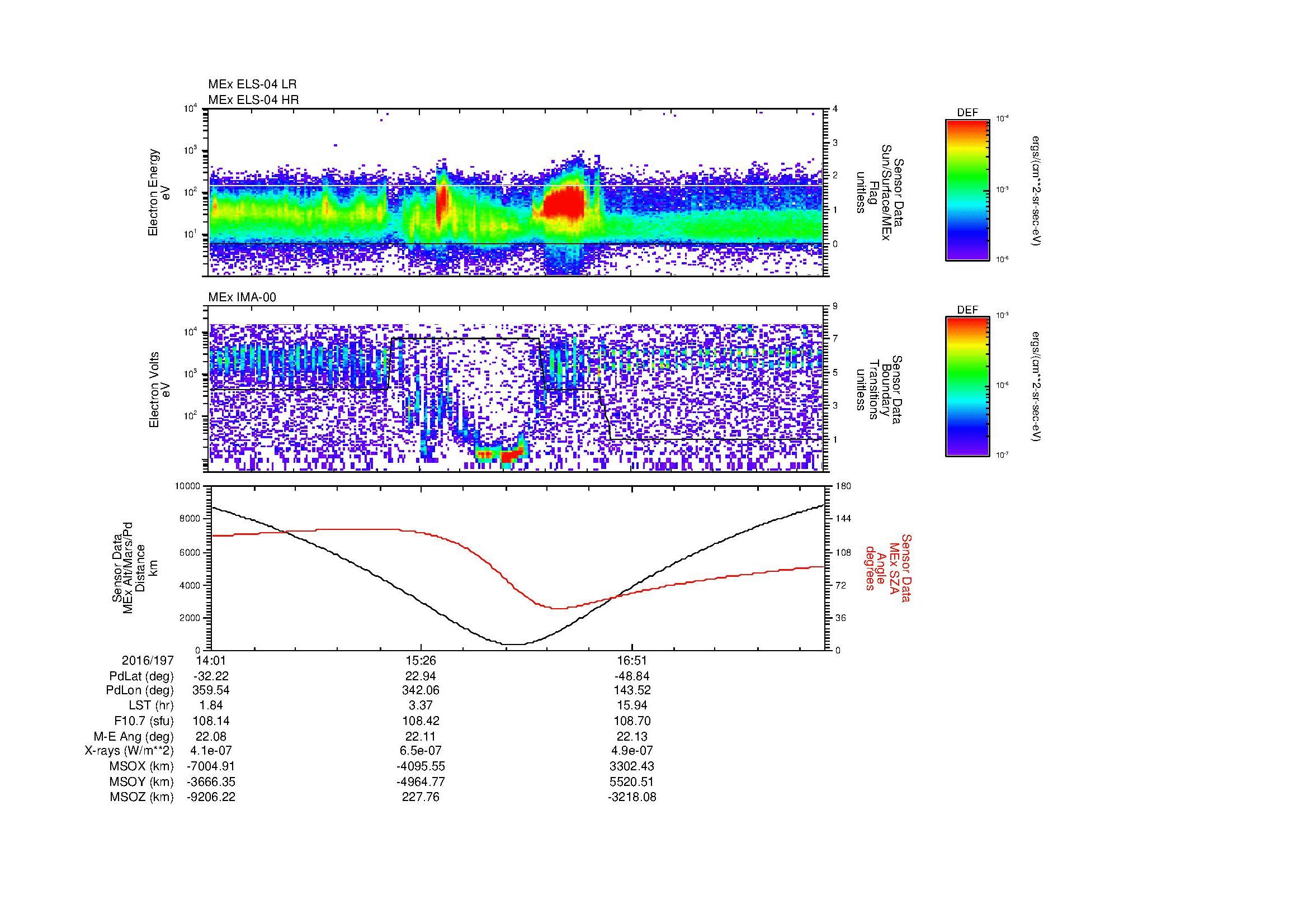Click the F10.7 value "108.42"

click(x=421, y=721)
